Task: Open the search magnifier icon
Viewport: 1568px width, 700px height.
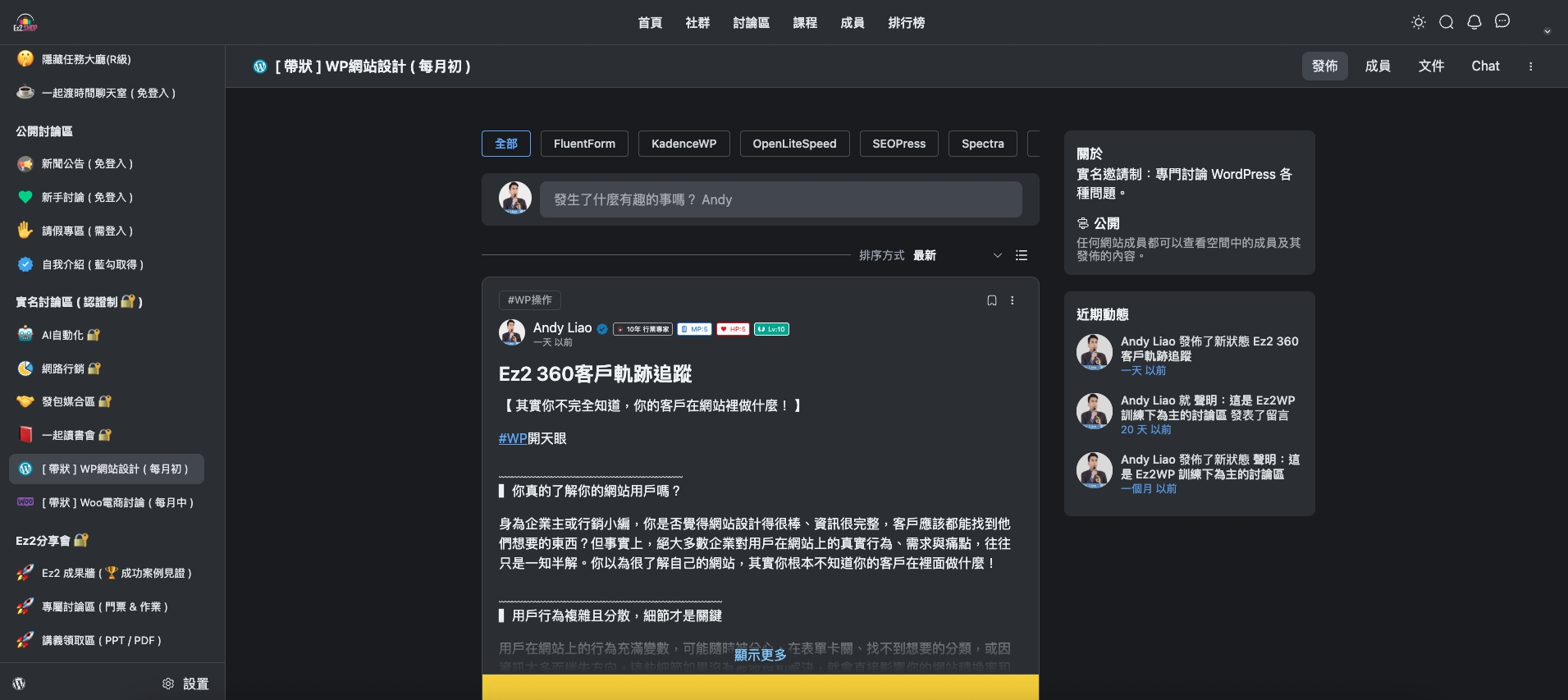Action: (1446, 22)
